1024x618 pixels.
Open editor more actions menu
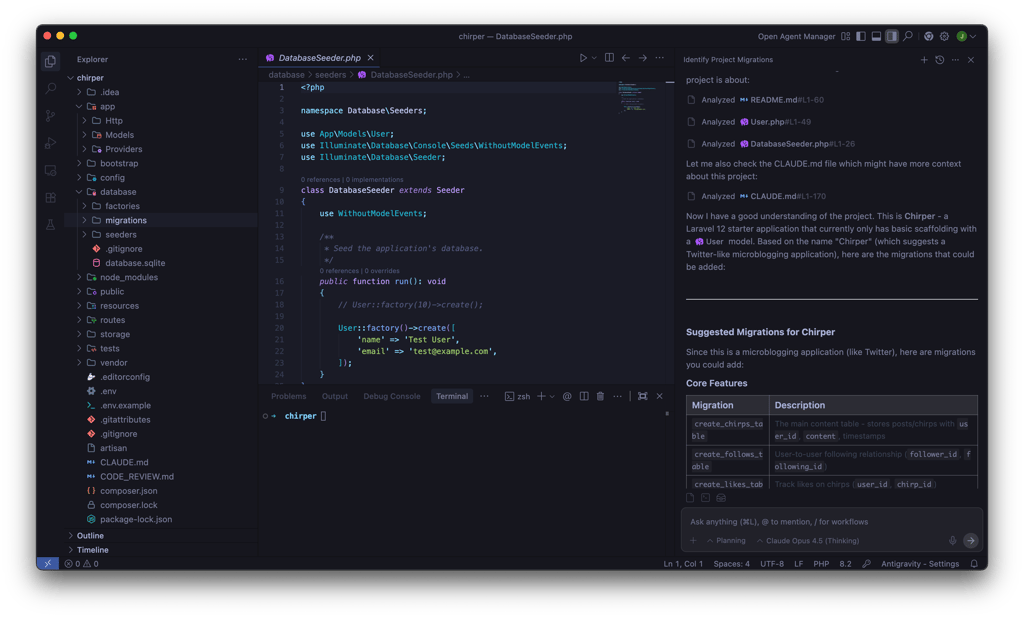pyautogui.click(x=660, y=58)
